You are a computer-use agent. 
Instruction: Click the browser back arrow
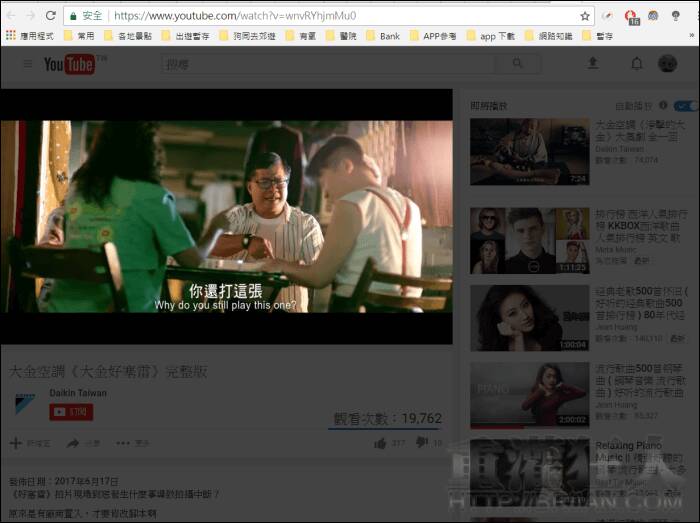point(11,16)
